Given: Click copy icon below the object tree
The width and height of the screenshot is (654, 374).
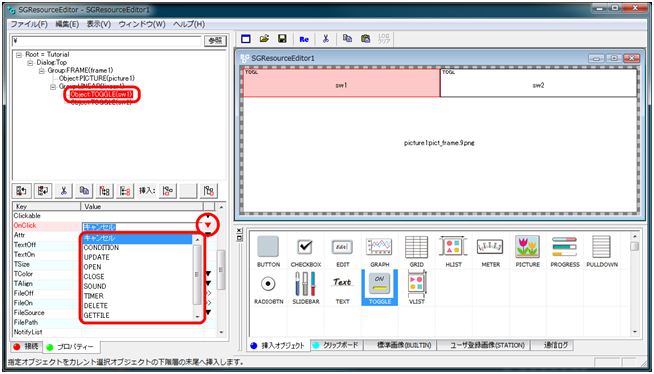Looking at the screenshot, I should 84,191.
